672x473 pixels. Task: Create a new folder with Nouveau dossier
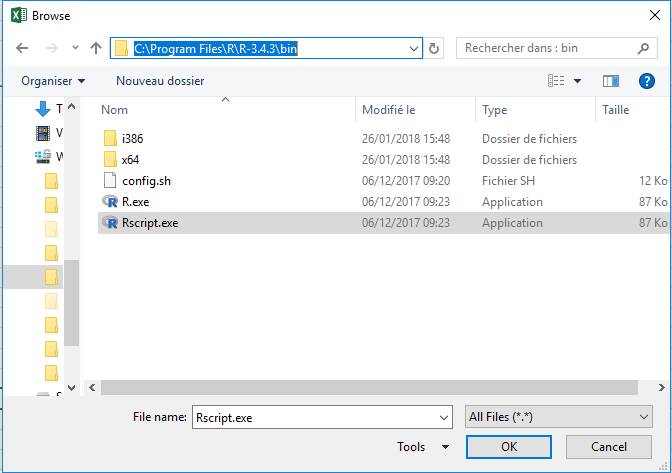tap(160, 81)
